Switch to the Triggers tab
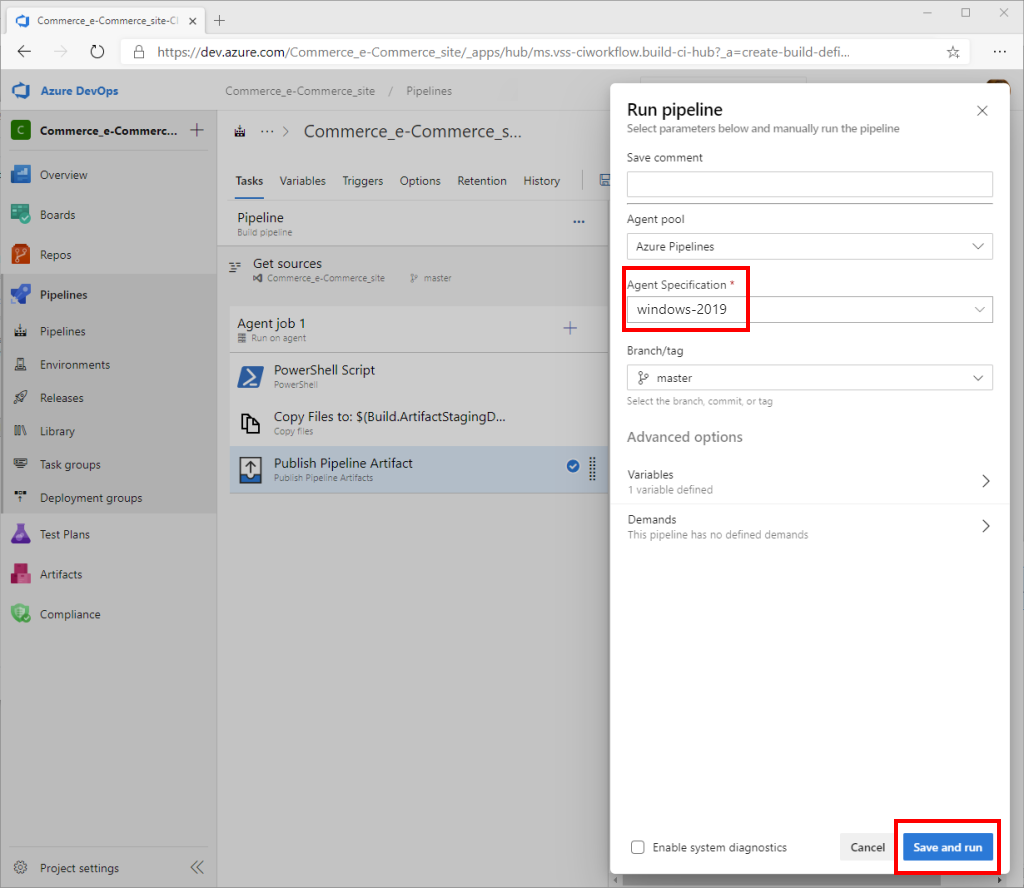Viewport: 1024px width, 888px height. pos(362,181)
